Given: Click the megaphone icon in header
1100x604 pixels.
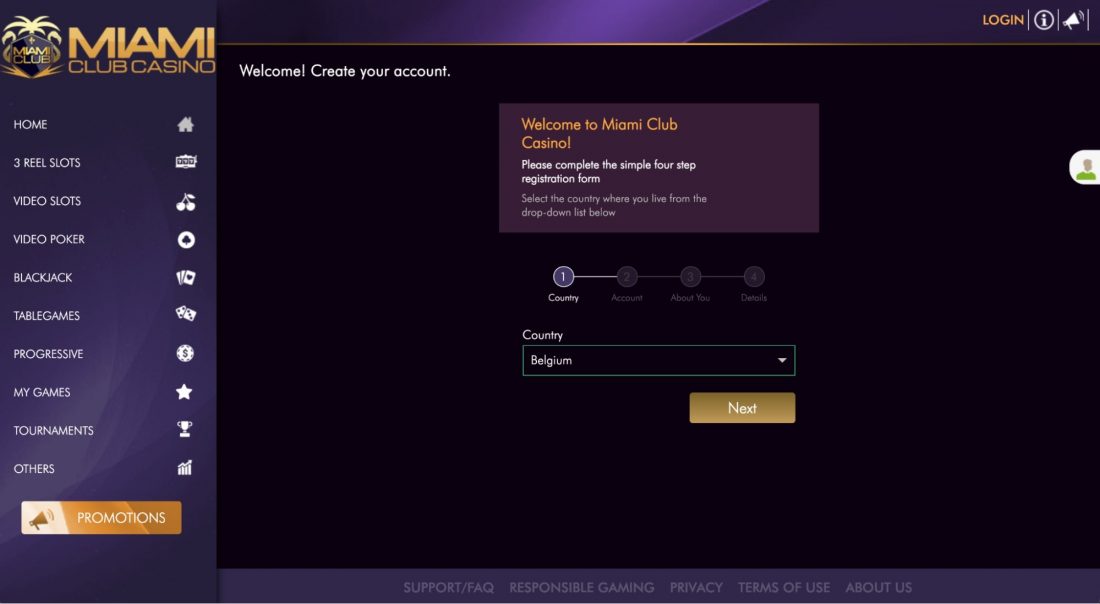Looking at the screenshot, I should point(1073,20).
